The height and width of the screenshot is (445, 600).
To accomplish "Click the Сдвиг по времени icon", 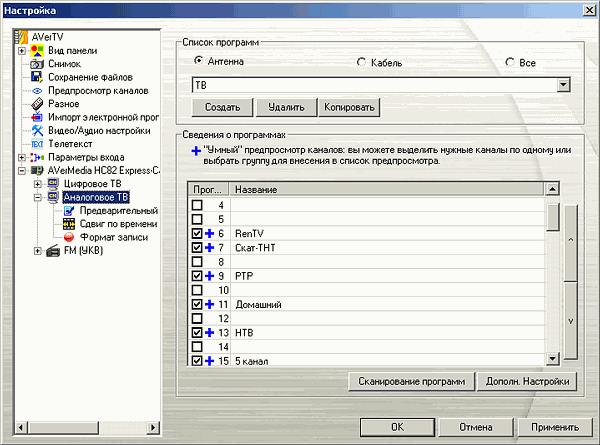I will 69,224.
